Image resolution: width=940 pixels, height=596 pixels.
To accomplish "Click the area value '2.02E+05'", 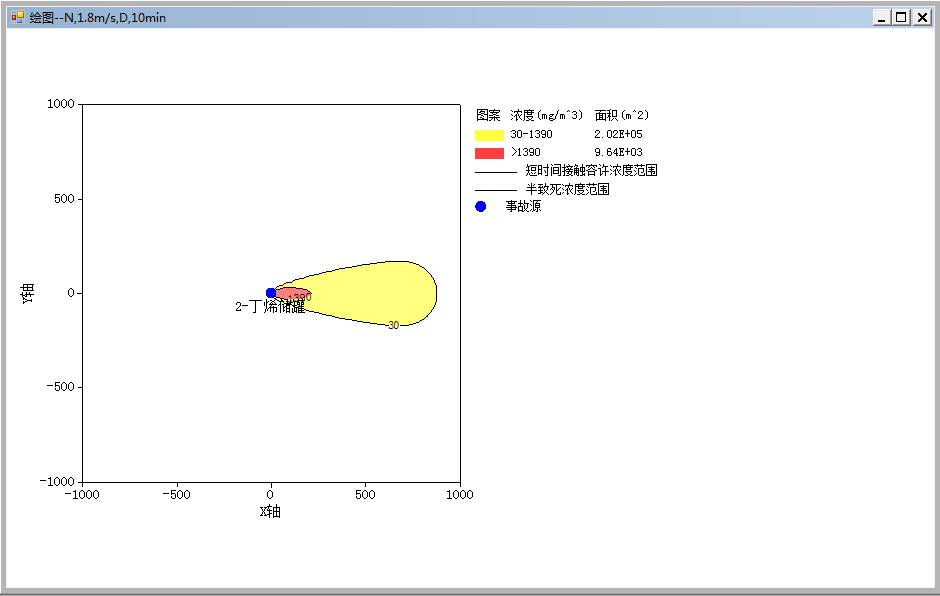I will (x=618, y=134).
